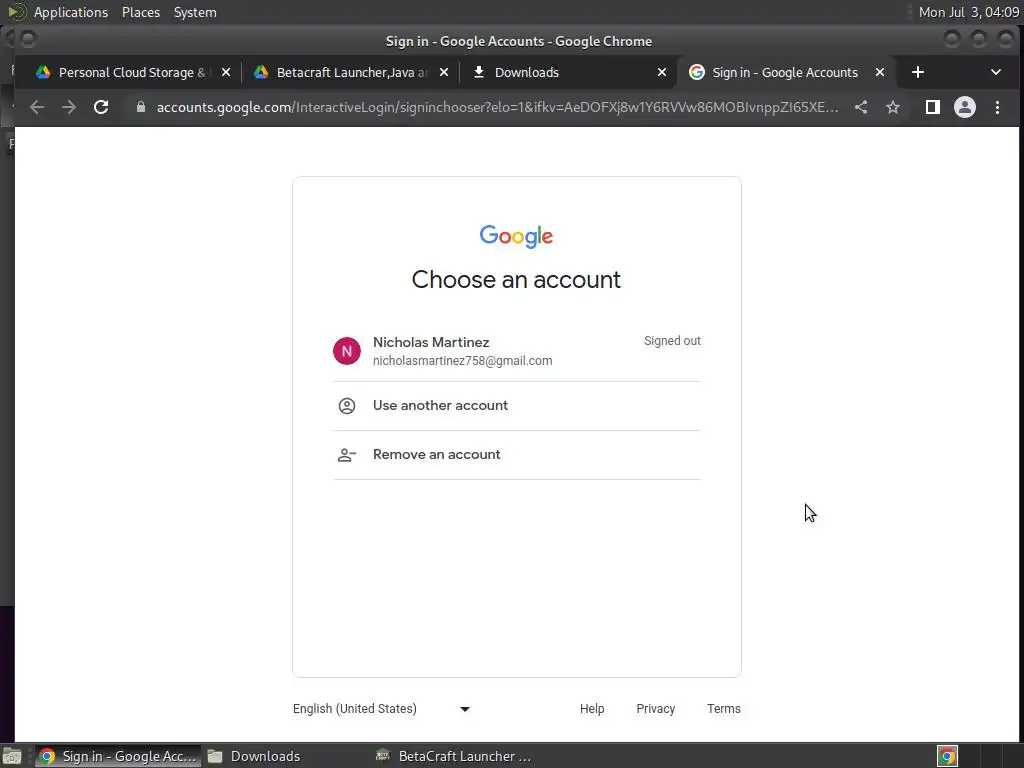Open the Privacy link
The image size is (1024, 768).
pyautogui.click(x=656, y=709)
